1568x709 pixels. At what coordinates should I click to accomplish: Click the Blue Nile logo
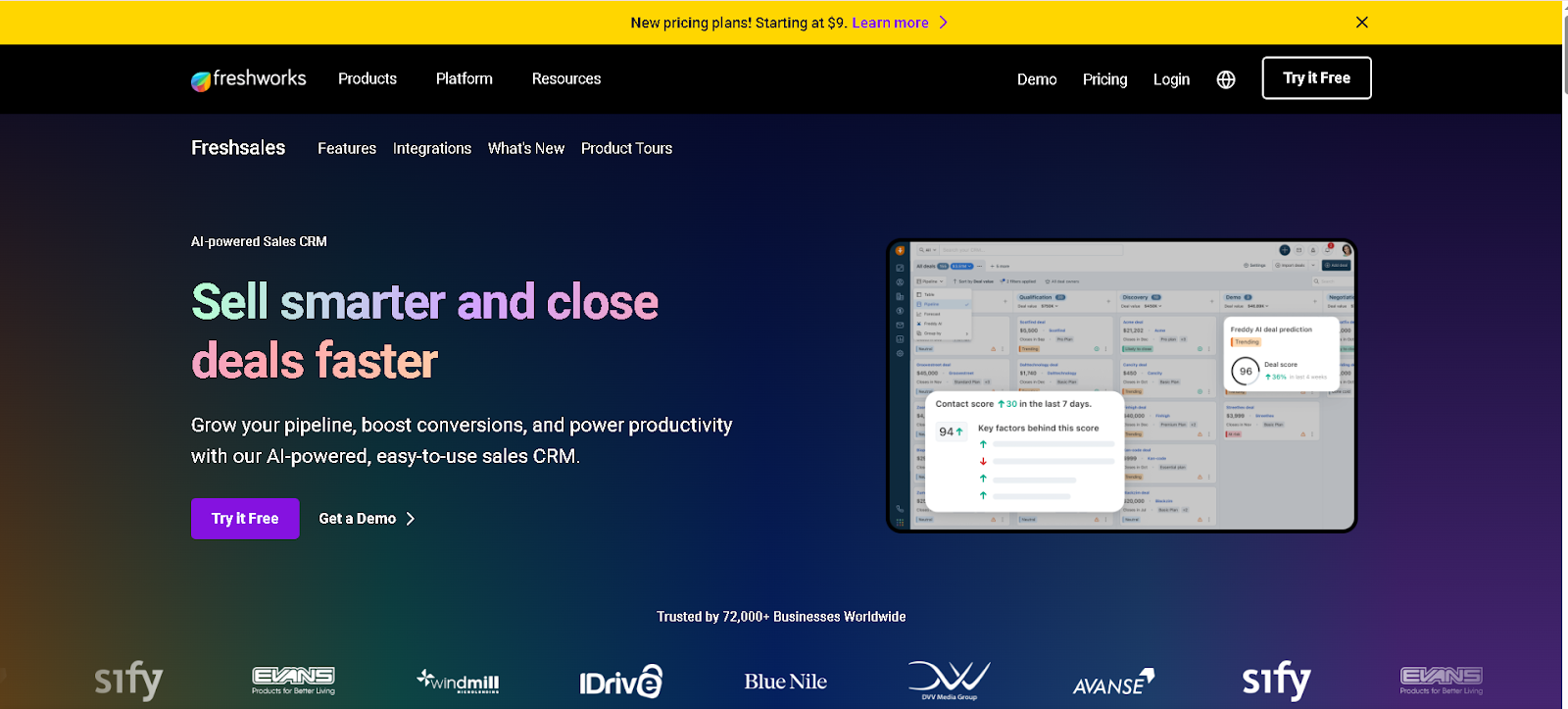click(x=785, y=682)
